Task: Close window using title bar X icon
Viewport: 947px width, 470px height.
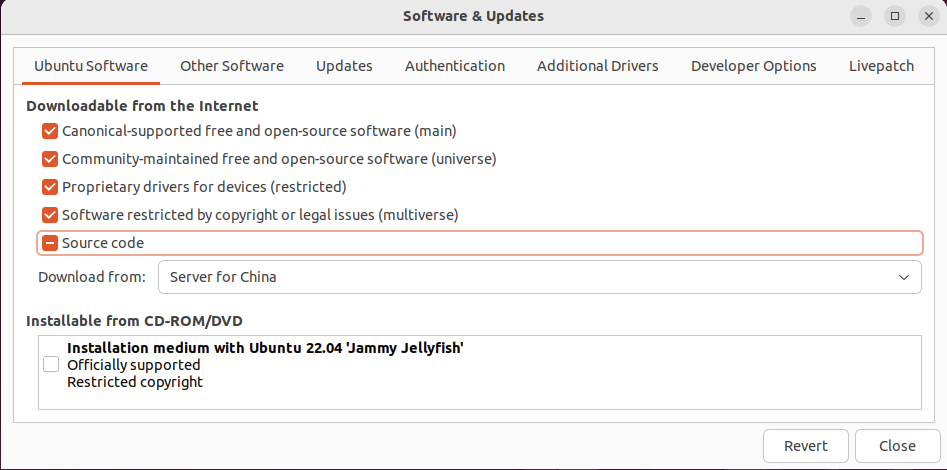Action: click(x=928, y=16)
